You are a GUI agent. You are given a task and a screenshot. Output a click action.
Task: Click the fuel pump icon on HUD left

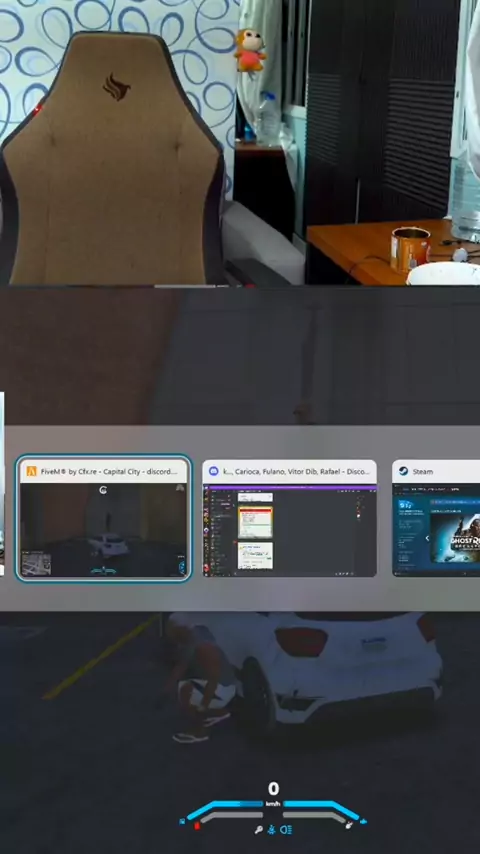pyautogui.click(x=182, y=821)
